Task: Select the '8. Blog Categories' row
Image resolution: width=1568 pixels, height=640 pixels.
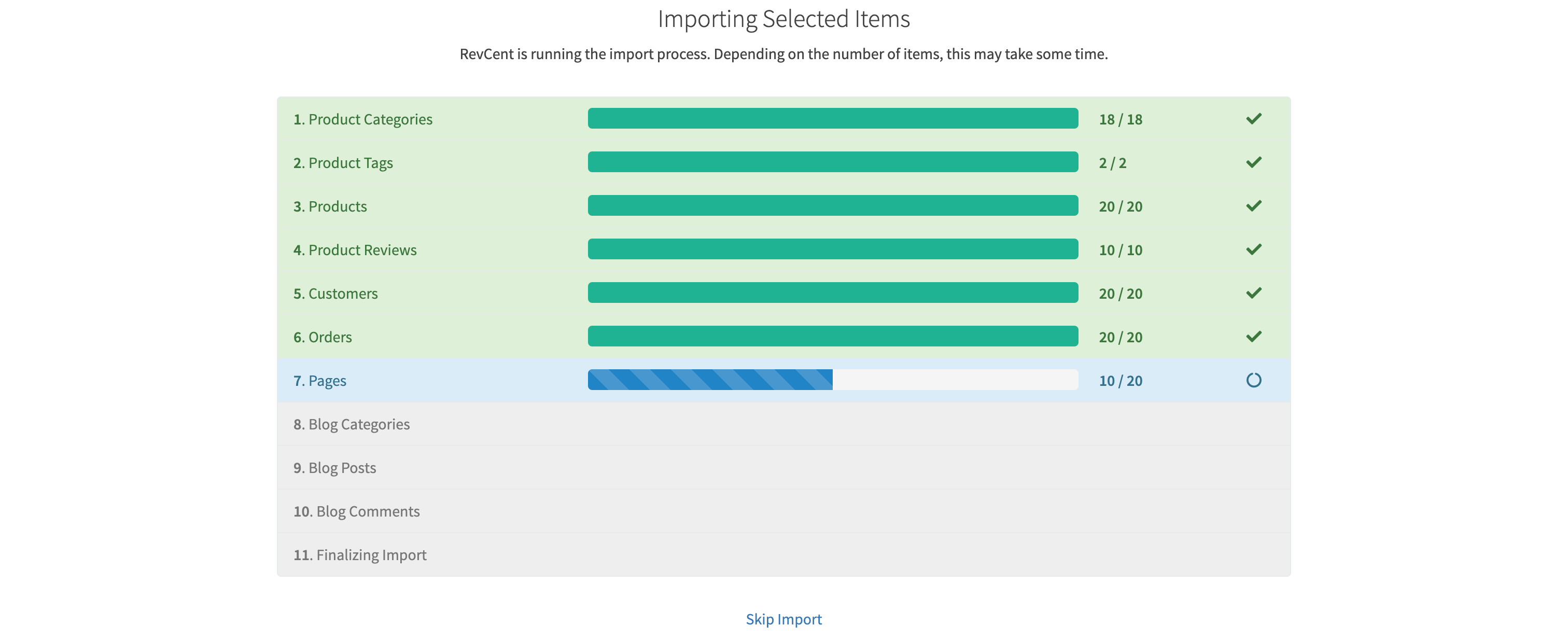Action: tap(351, 424)
